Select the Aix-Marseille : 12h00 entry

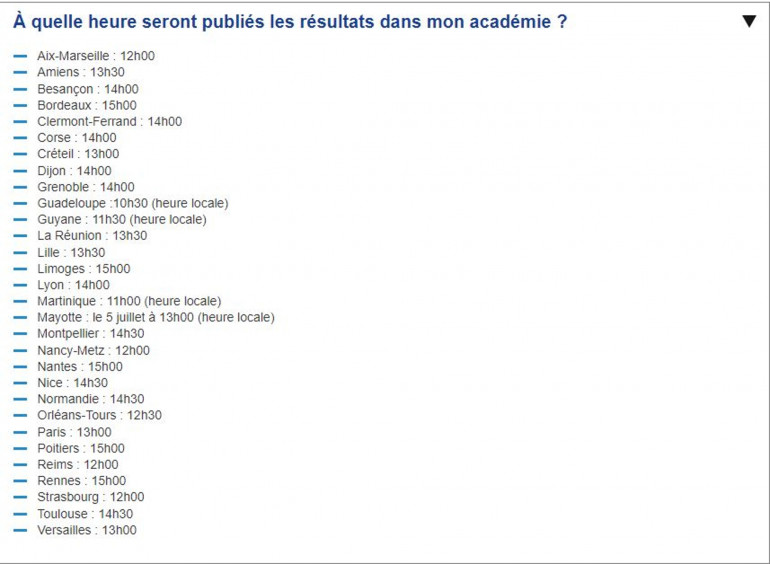96,56
